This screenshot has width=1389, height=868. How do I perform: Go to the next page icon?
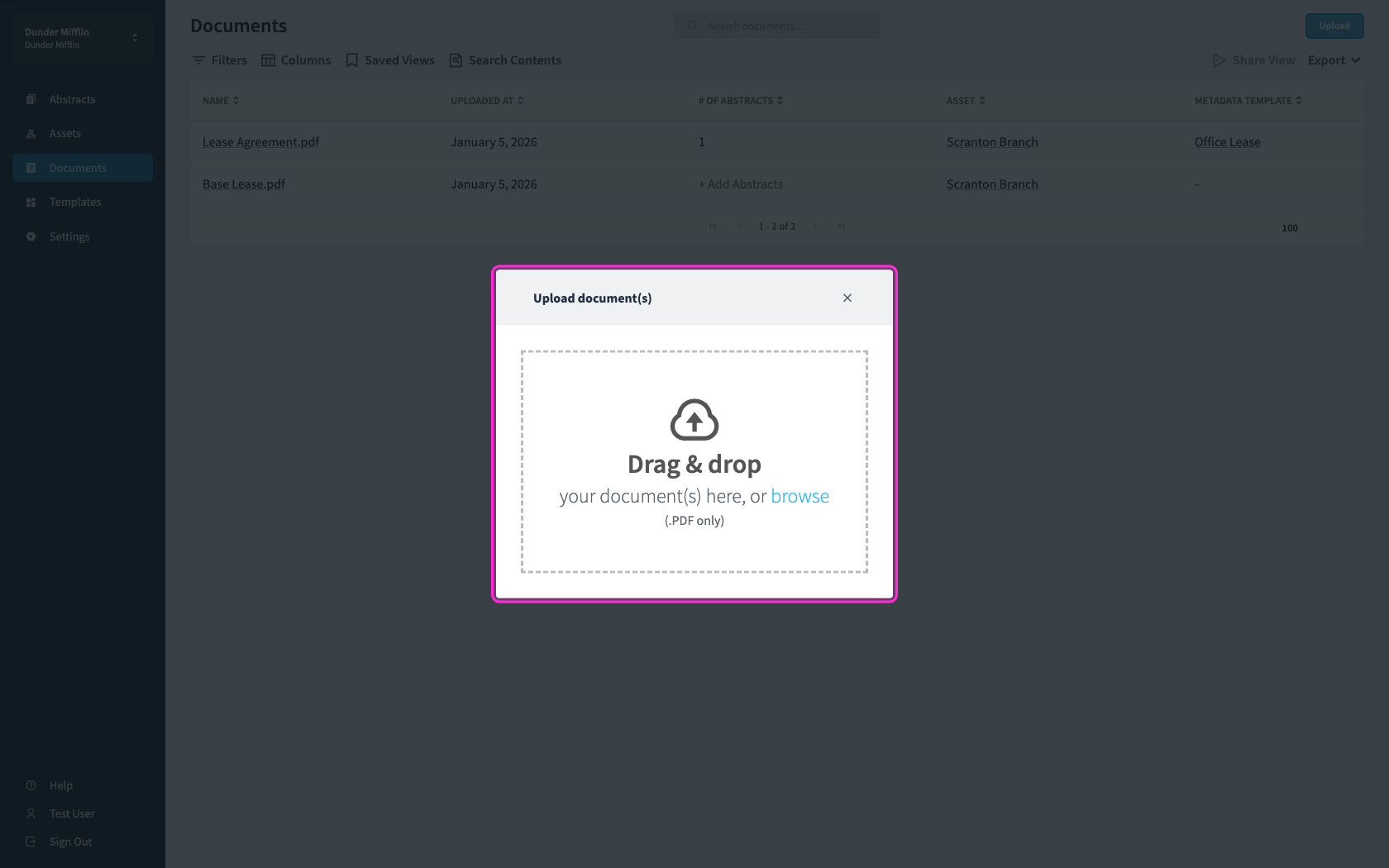pos(815,227)
